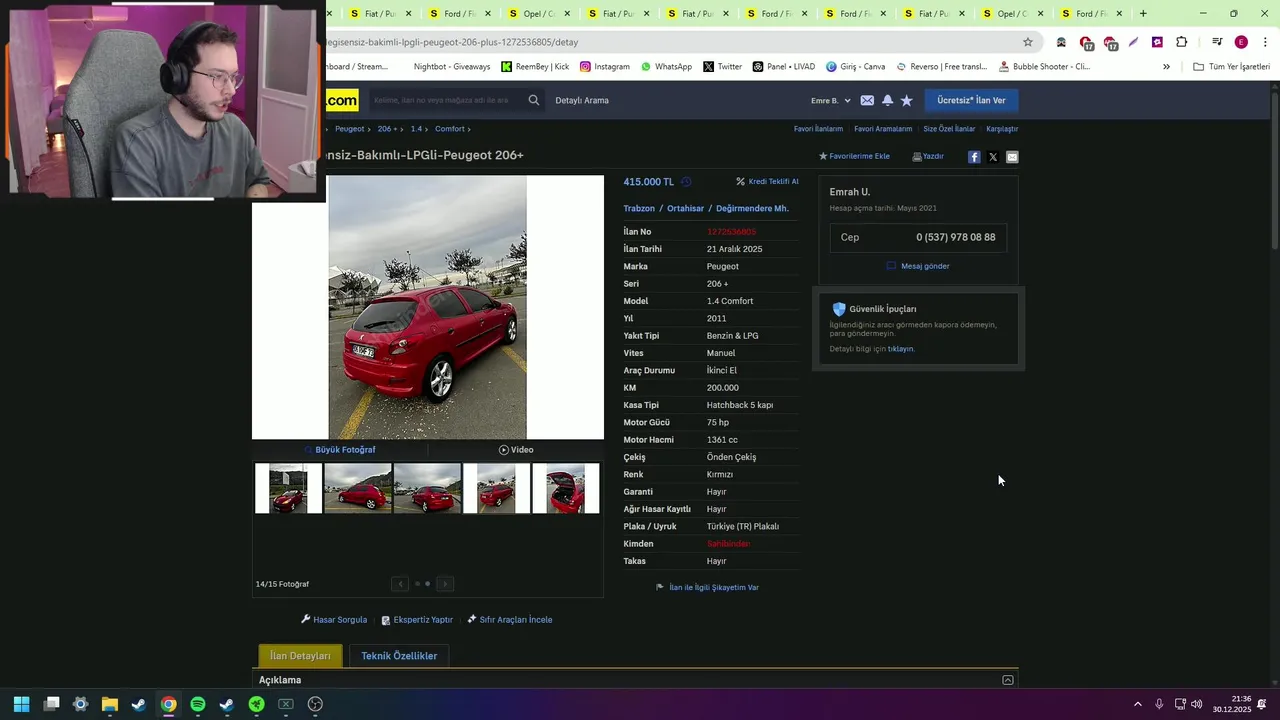Open the notifications bell icon
Screen dimensions: 1280x720
tap(887, 100)
